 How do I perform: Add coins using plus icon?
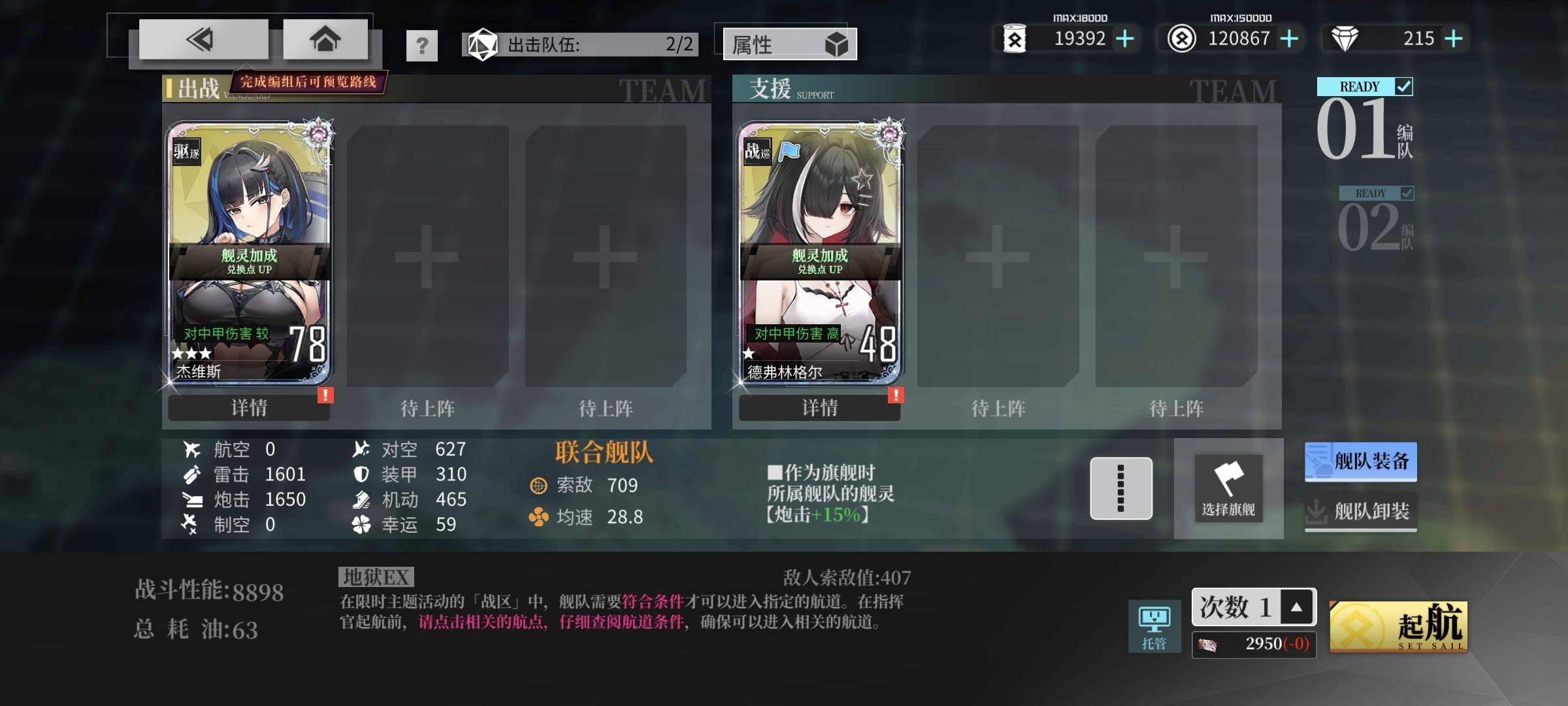(1289, 39)
